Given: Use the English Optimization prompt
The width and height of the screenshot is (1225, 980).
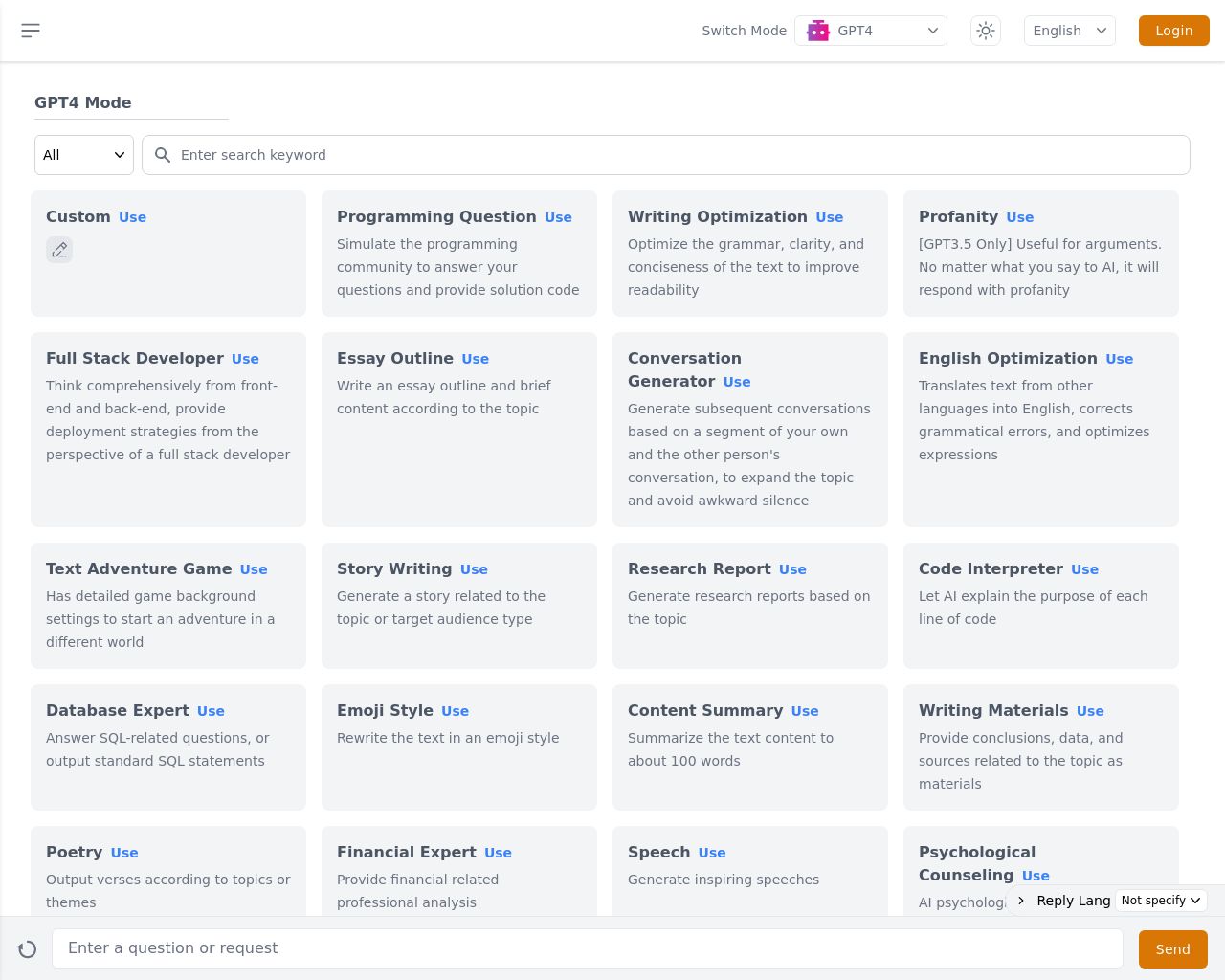Looking at the screenshot, I should [1120, 359].
